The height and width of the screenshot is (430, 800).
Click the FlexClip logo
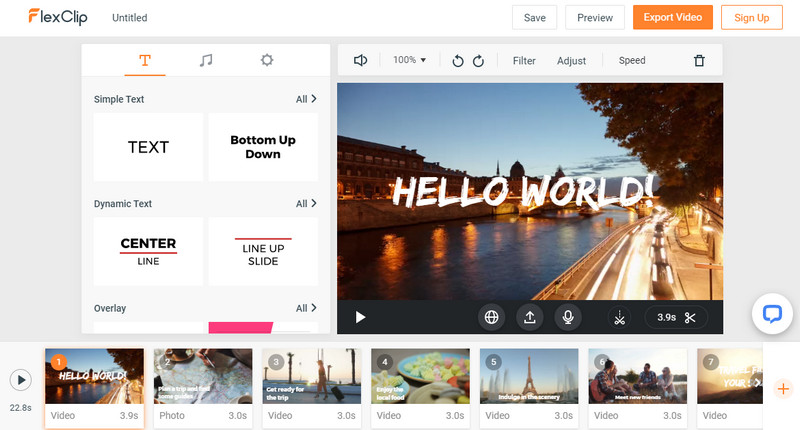58,17
